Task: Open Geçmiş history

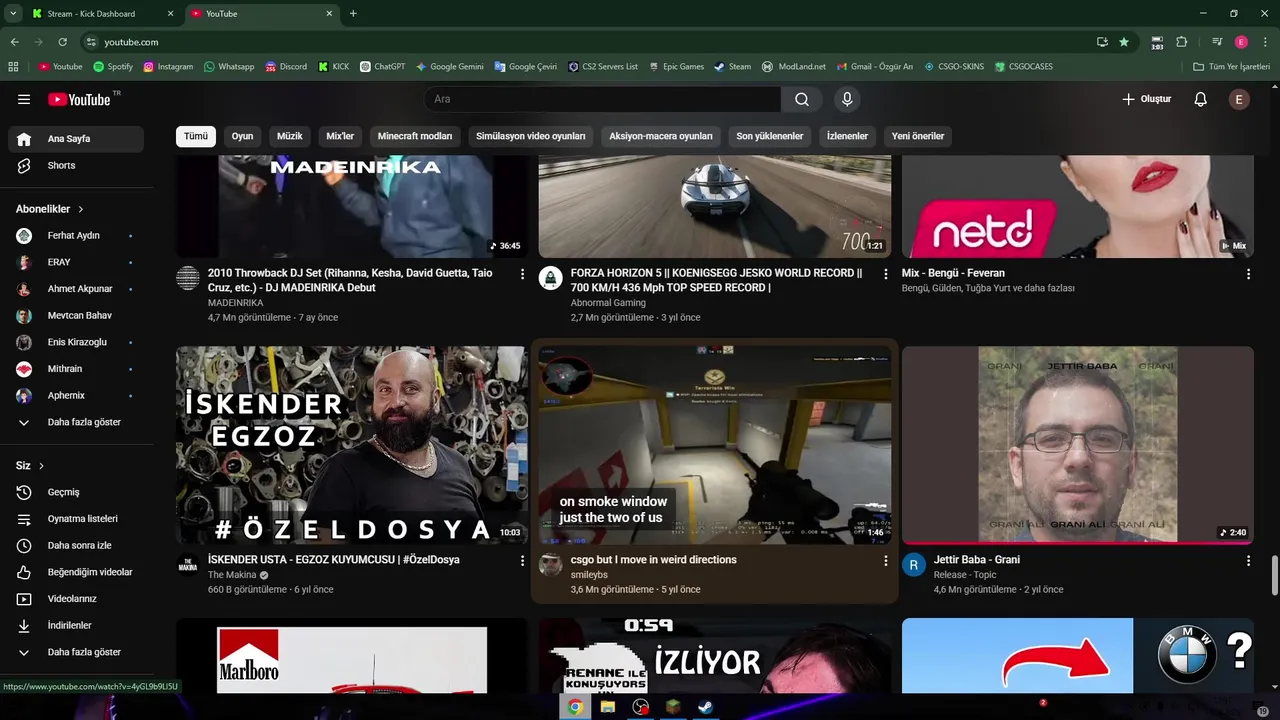Action: click(x=76, y=492)
